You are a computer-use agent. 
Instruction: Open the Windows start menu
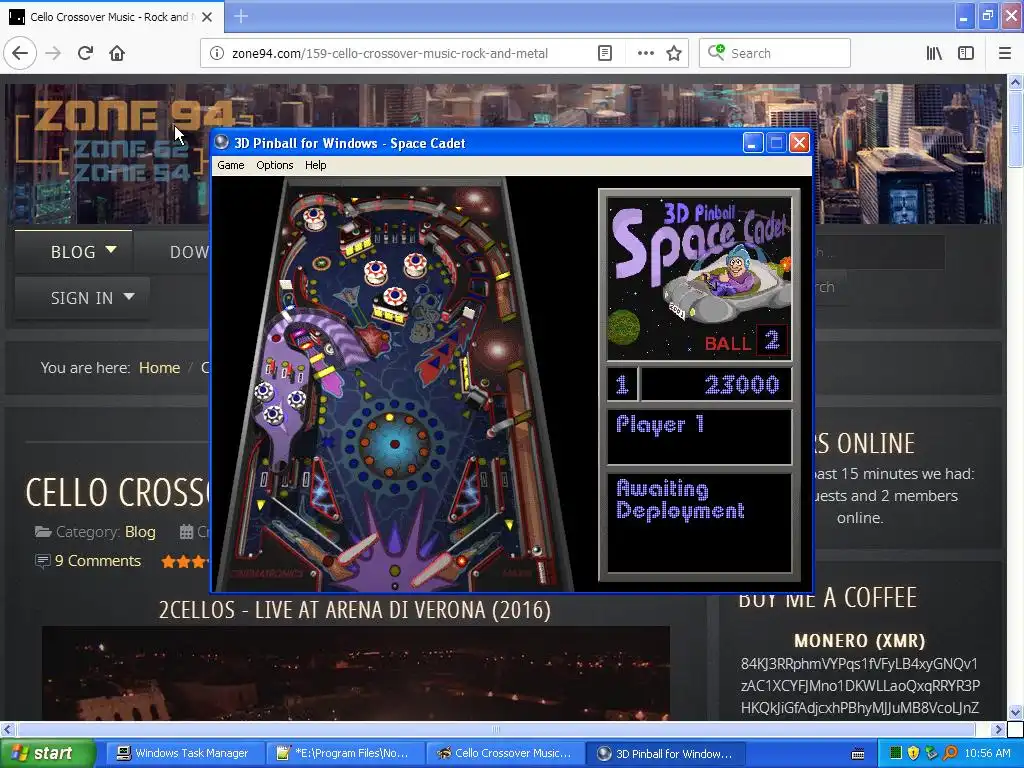point(46,753)
